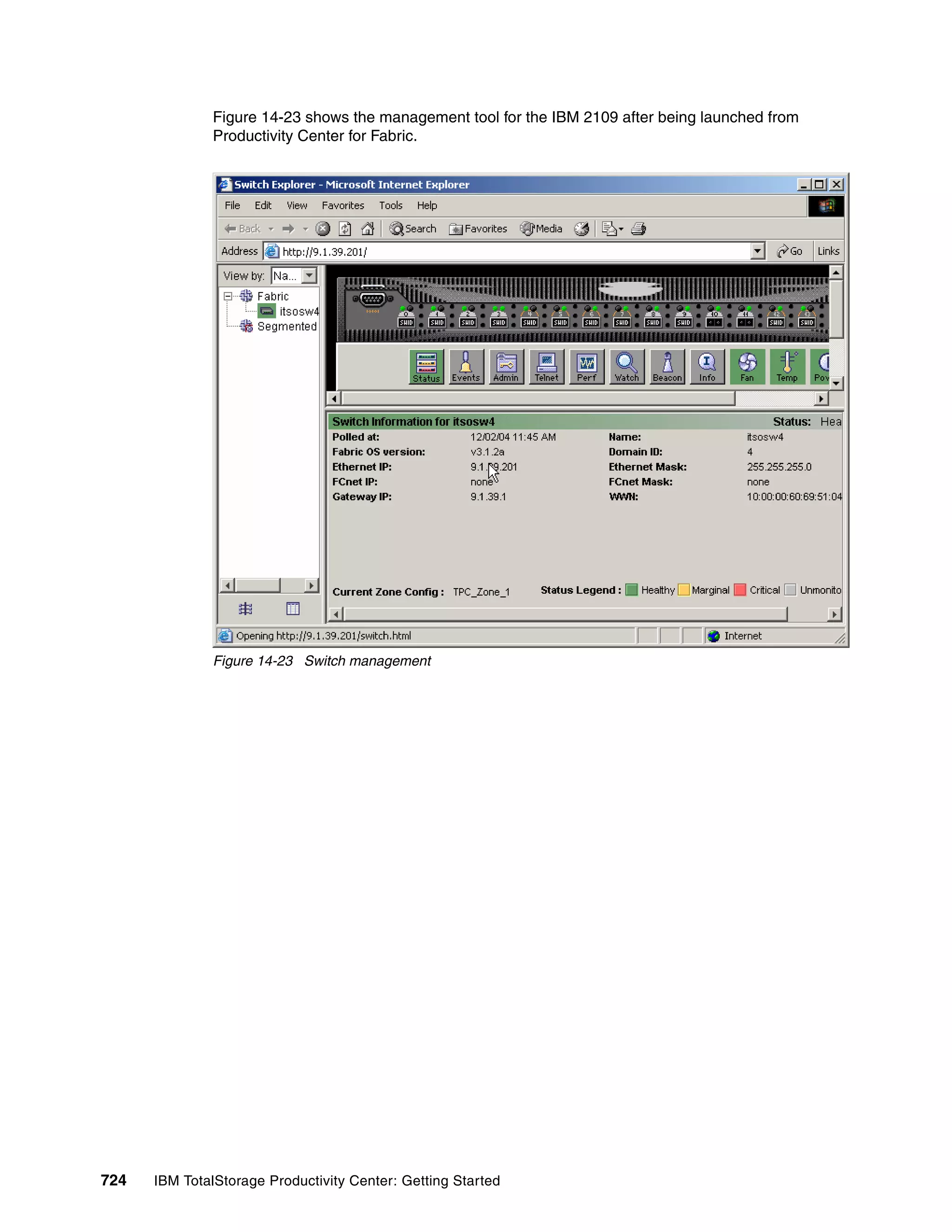Image resolution: width=952 pixels, height=1232 pixels.
Task: Click the TPC_Zone_1 zone config value
Action: pyautogui.click(x=481, y=592)
